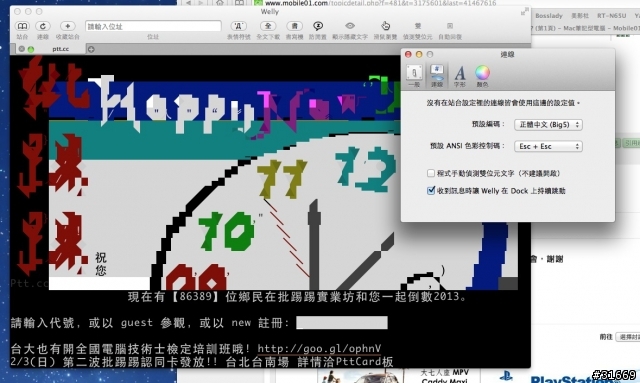Add site with 收藏站台 plus icon
This screenshot has height=383, width=640.
tap(67, 26)
